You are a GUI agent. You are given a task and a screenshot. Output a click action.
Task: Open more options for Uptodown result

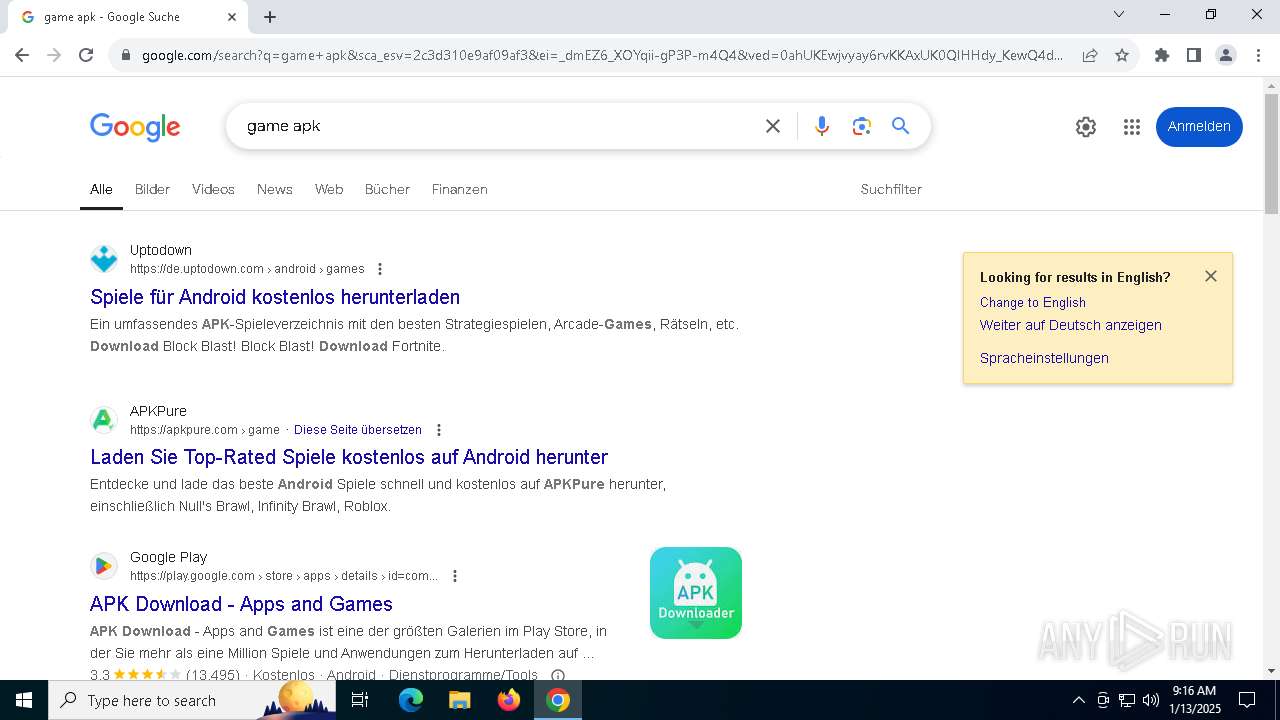(x=380, y=269)
